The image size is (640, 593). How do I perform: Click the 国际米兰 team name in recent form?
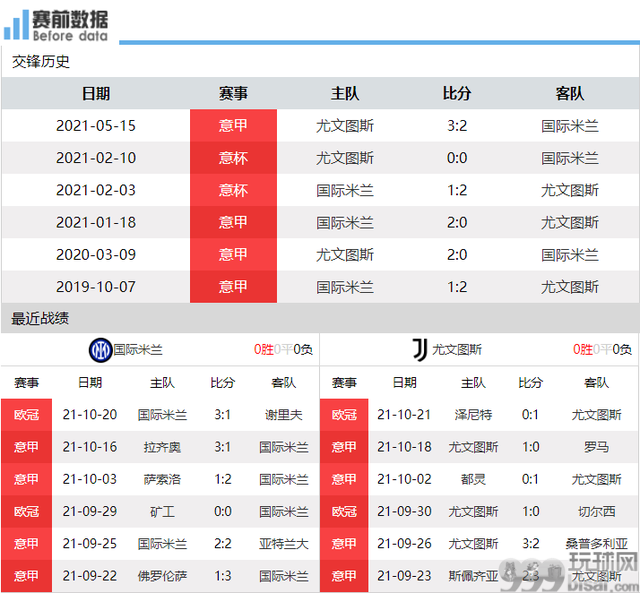click(x=138, y=350)
